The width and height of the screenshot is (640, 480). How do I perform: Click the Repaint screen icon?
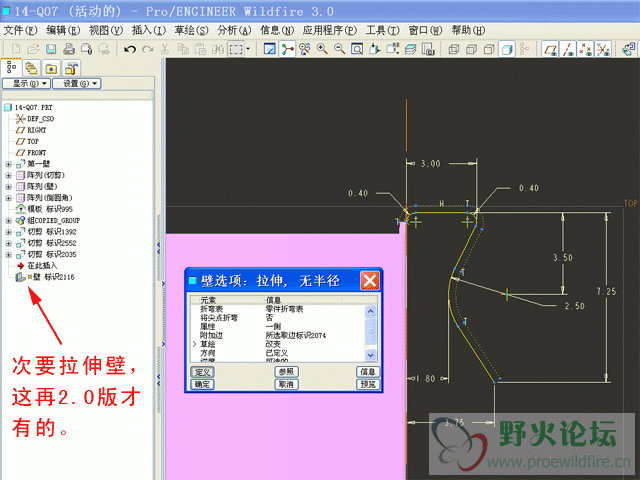pyautogui.click(x=270, y=49)
